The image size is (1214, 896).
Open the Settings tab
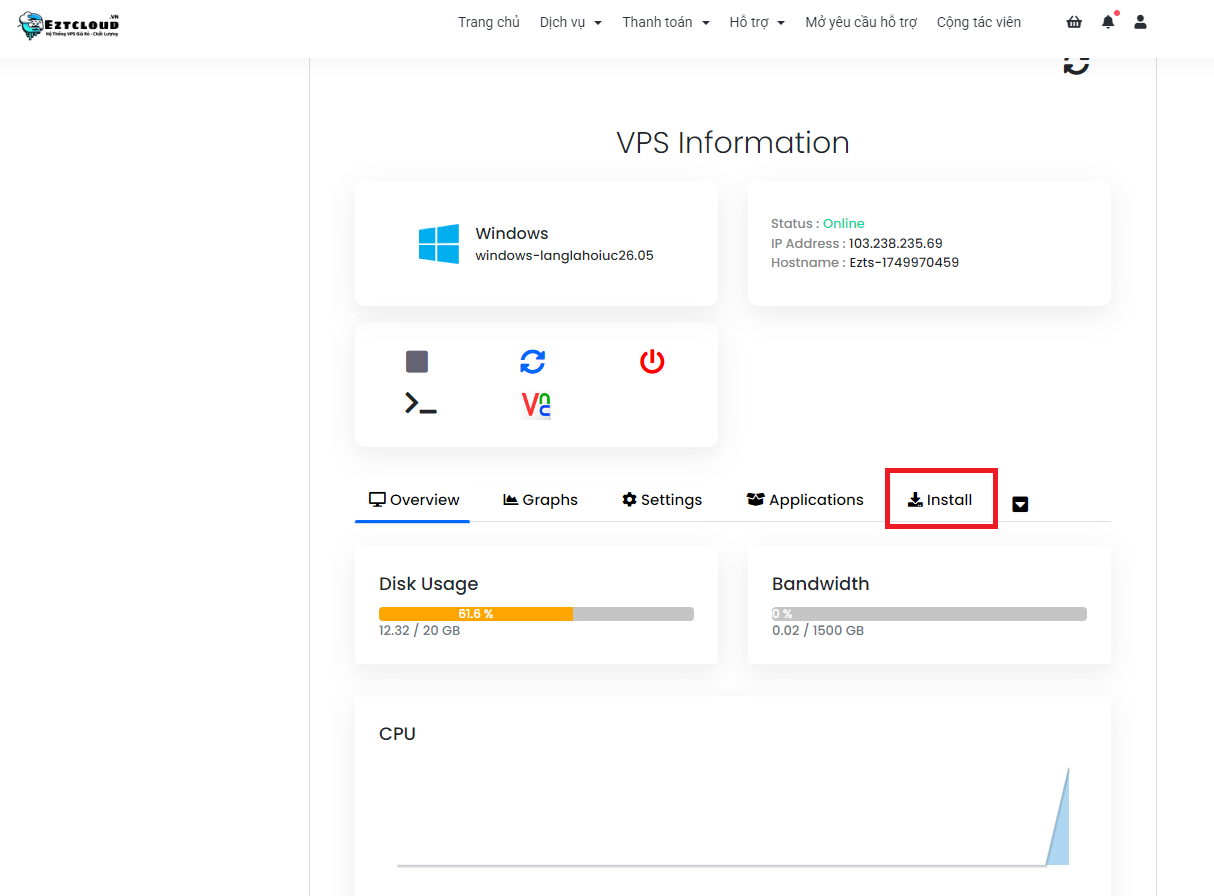[x=662, y=500]
